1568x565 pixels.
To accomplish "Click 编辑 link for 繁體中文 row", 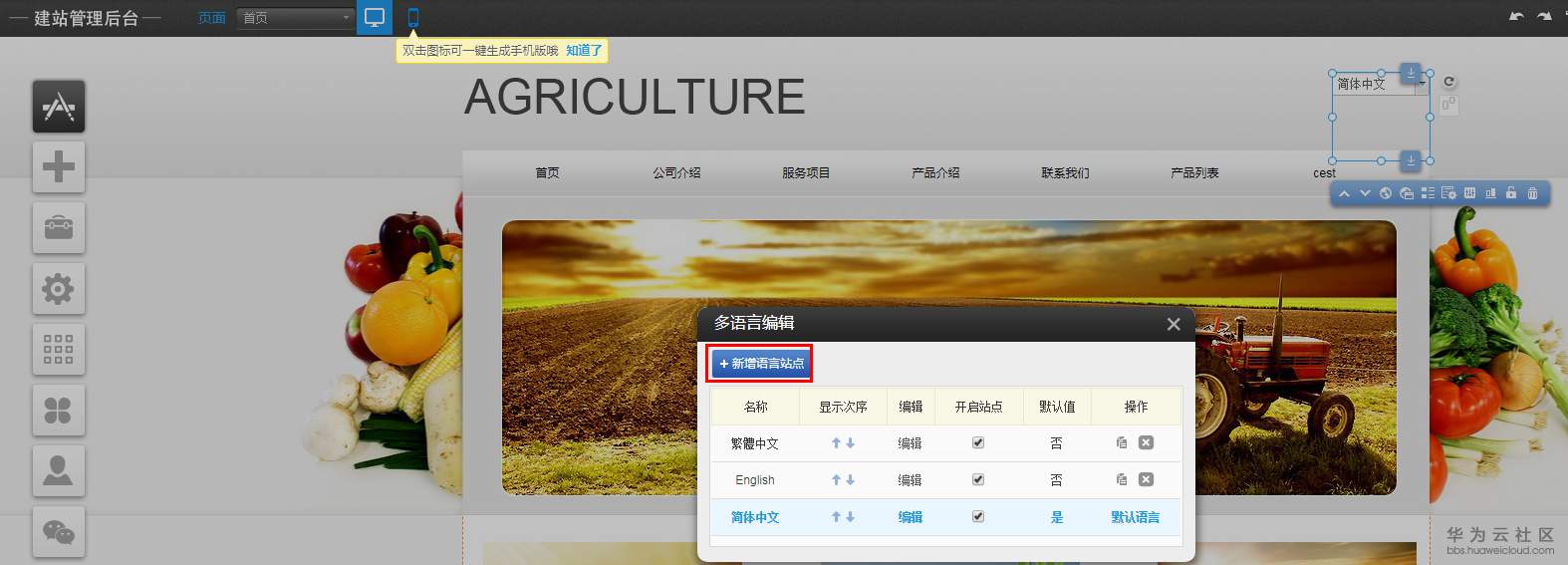I will click(911, 443).
